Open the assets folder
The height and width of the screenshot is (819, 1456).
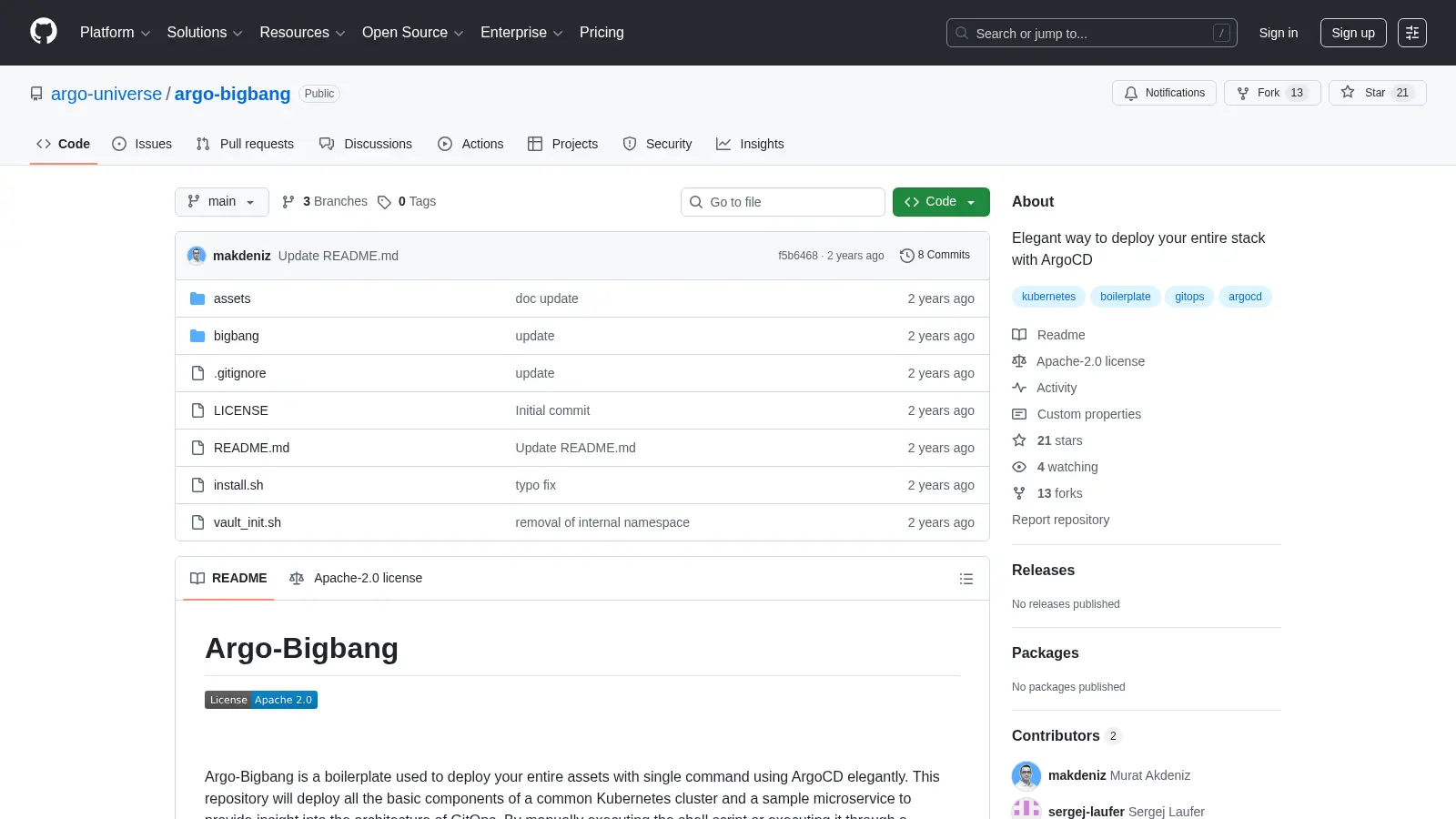click(x=232, y=298)
